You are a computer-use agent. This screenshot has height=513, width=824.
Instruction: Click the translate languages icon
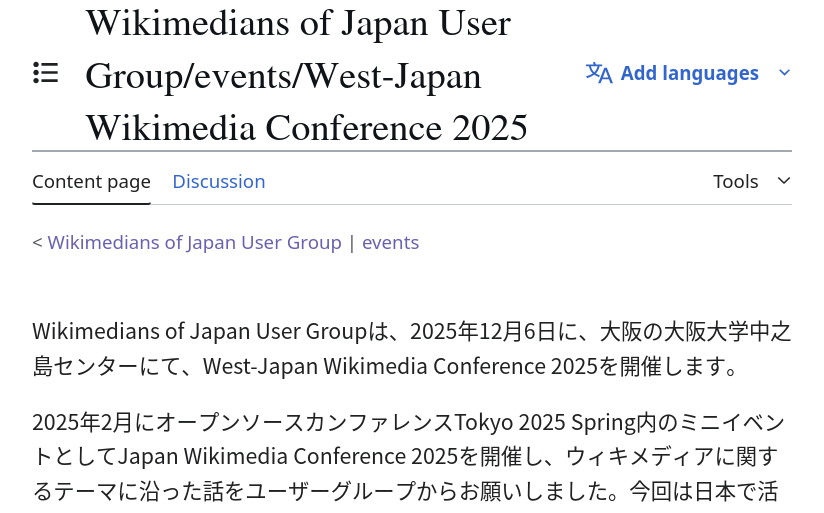[598, 73]
